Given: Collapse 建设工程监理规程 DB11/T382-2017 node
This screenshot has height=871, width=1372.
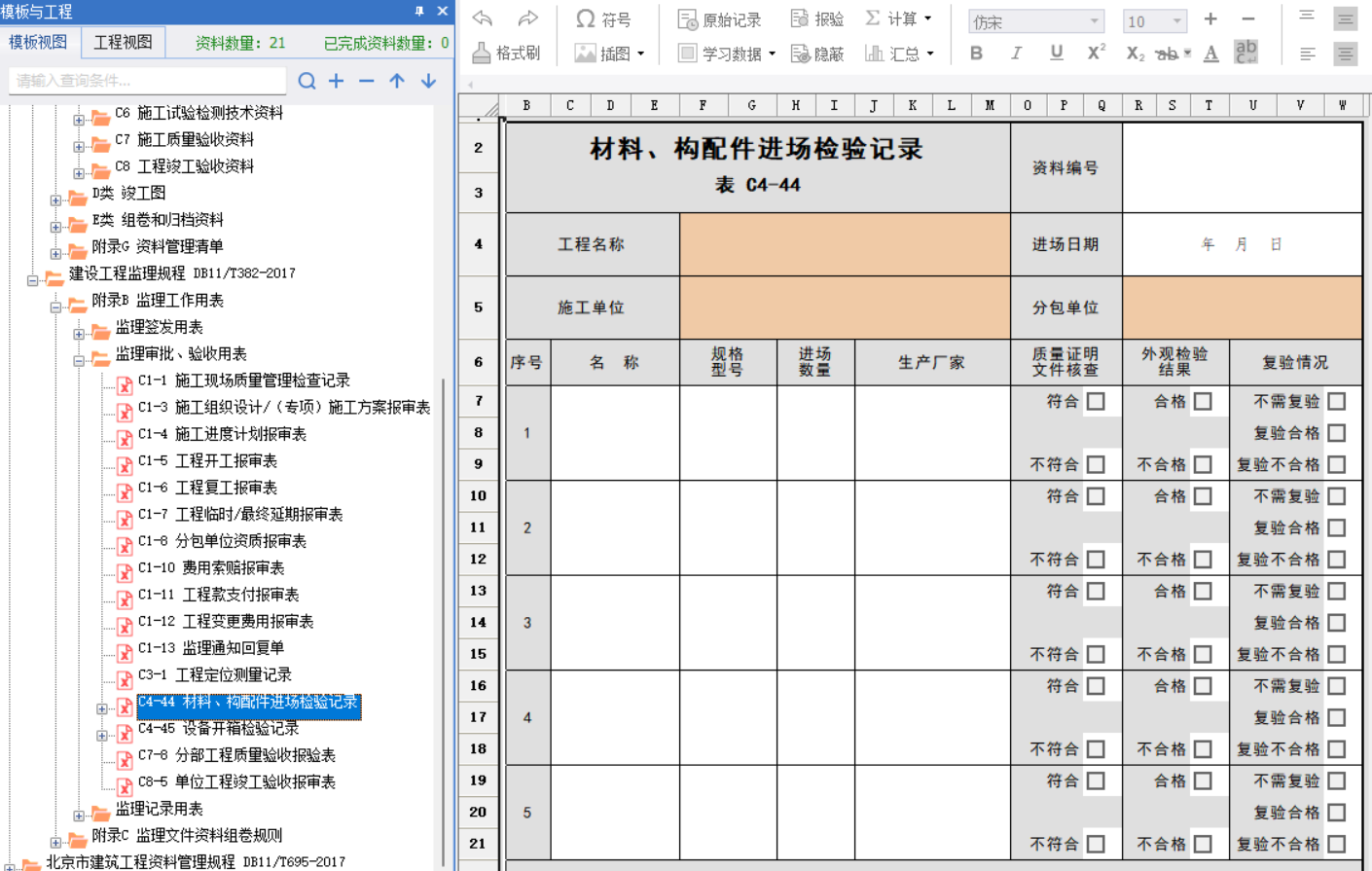Looking at the screenshot, I should point(32,281).
